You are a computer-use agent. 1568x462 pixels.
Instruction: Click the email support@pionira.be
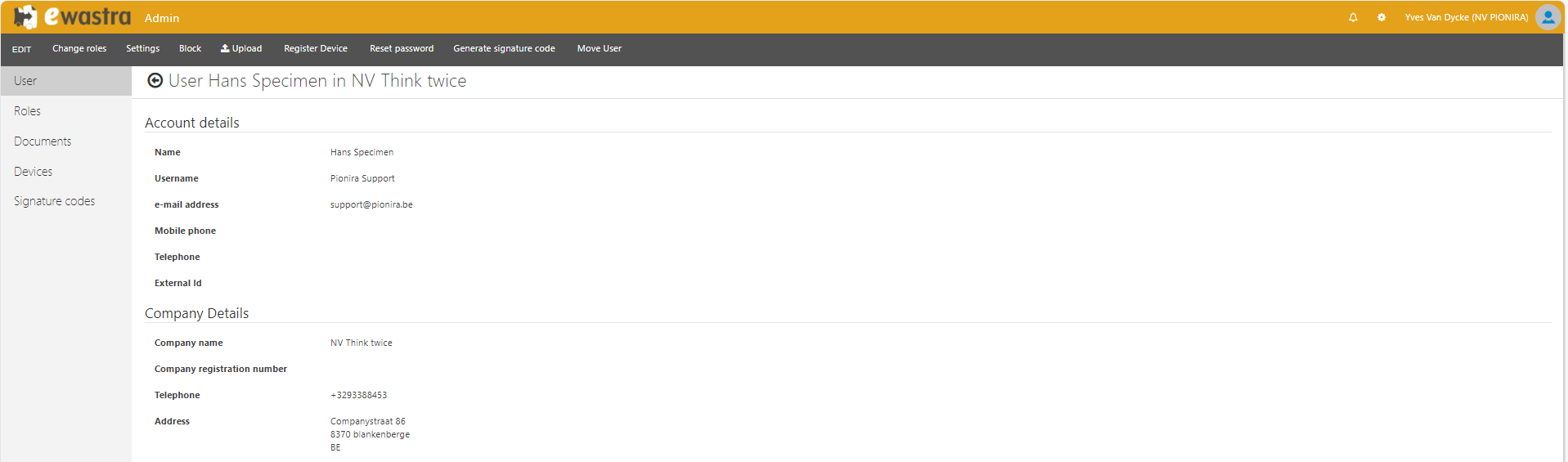pyautogui.click(x=371, y=204)
